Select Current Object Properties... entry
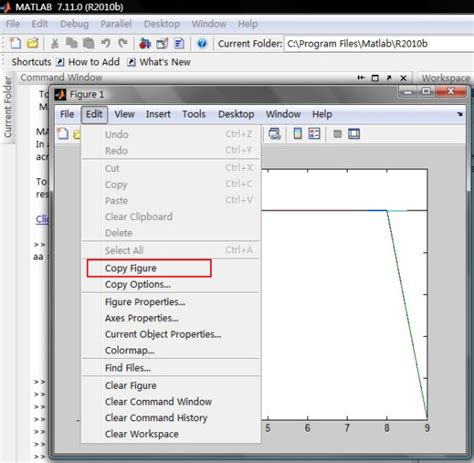The width and height of the screenshot is (474, 463). click(x=171, y=334)
